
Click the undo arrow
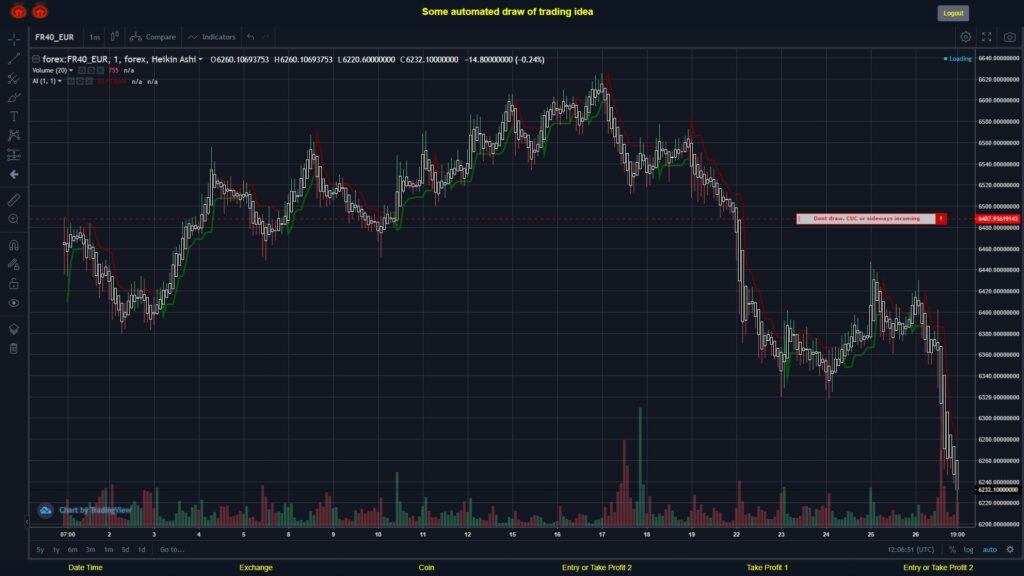click(251, 37)
